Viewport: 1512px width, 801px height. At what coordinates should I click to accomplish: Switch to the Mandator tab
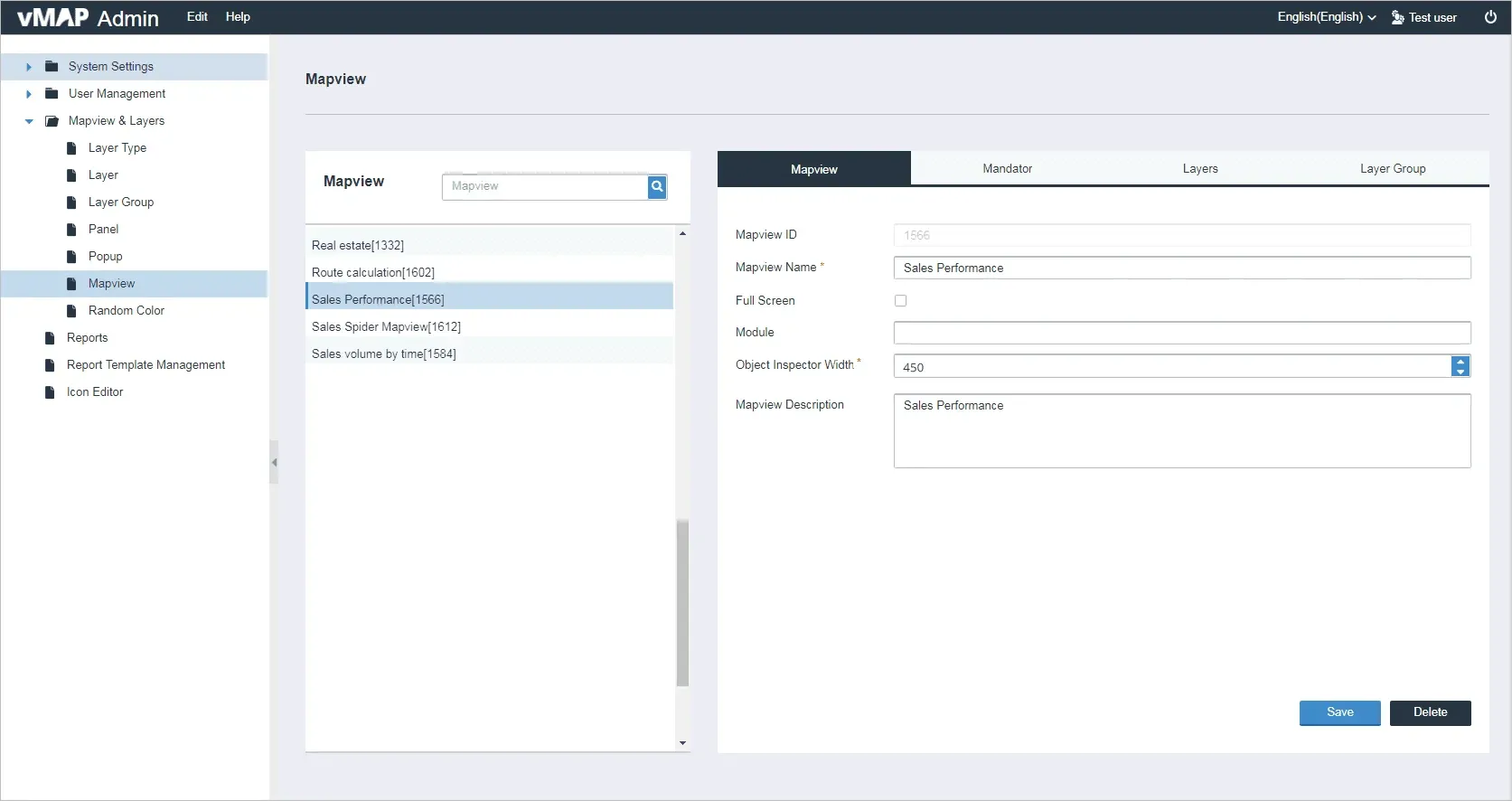pyautogui.click(x=1007, y=168)
